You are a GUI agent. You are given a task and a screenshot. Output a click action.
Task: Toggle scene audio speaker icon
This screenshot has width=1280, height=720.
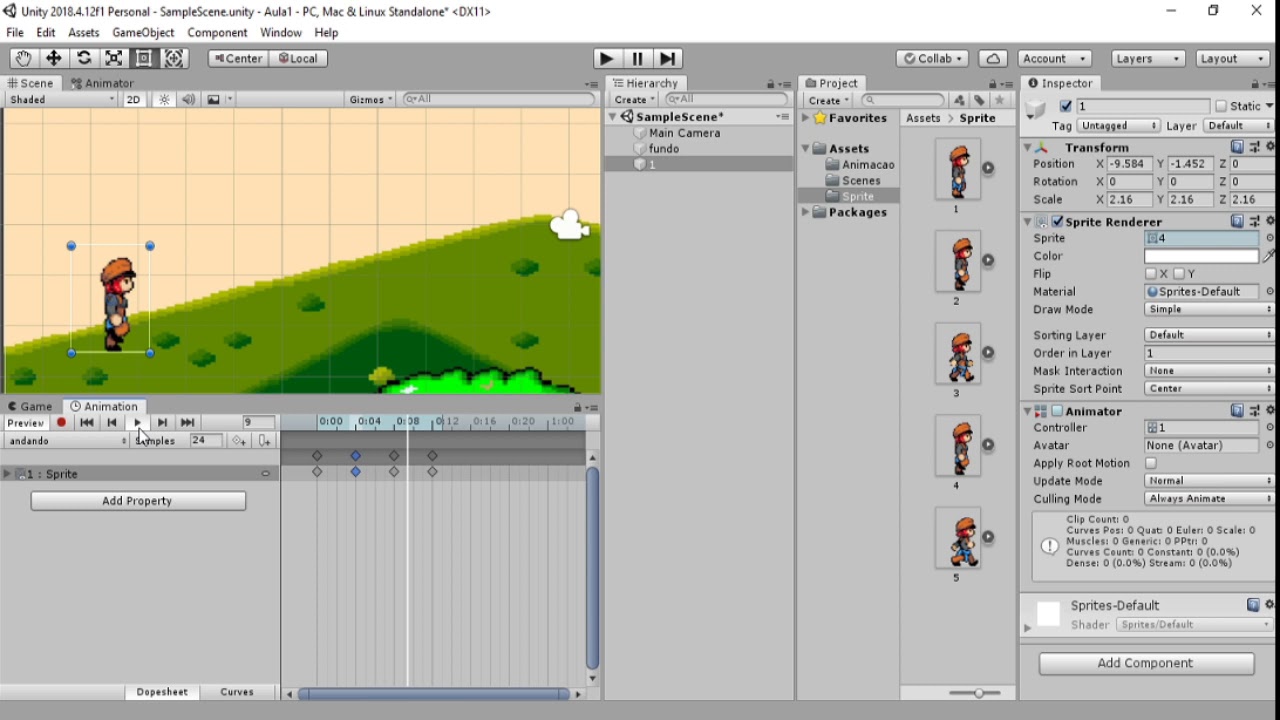point(188,99)
